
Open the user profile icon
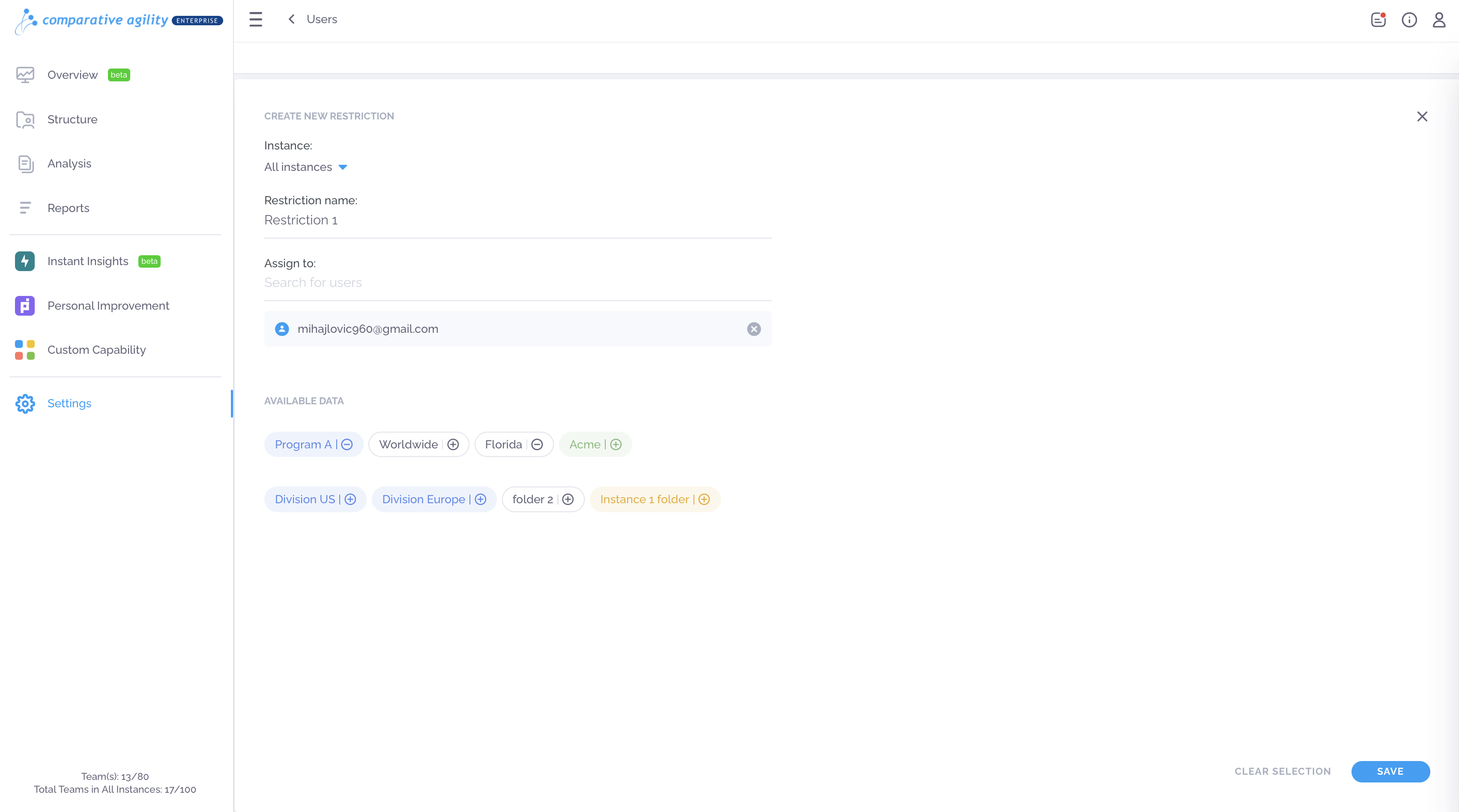[1439, 20]
